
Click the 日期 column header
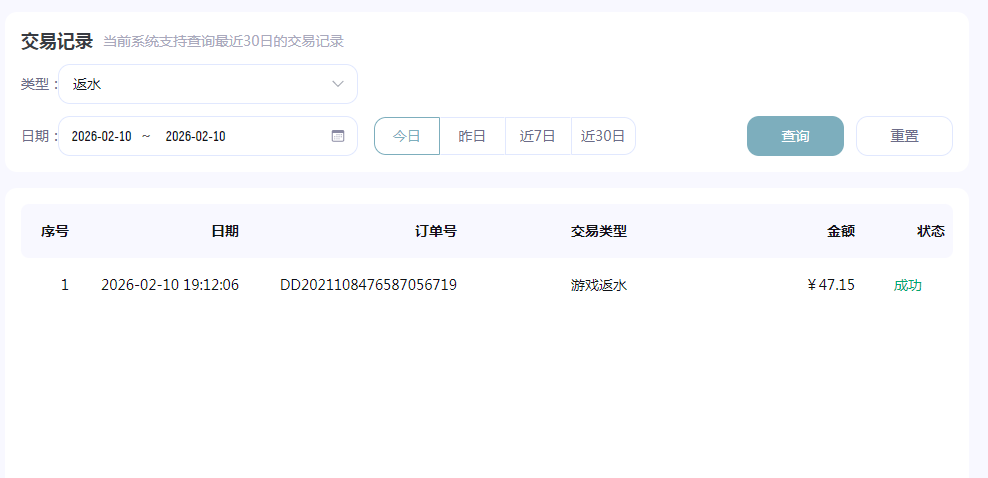click(225, 231)
